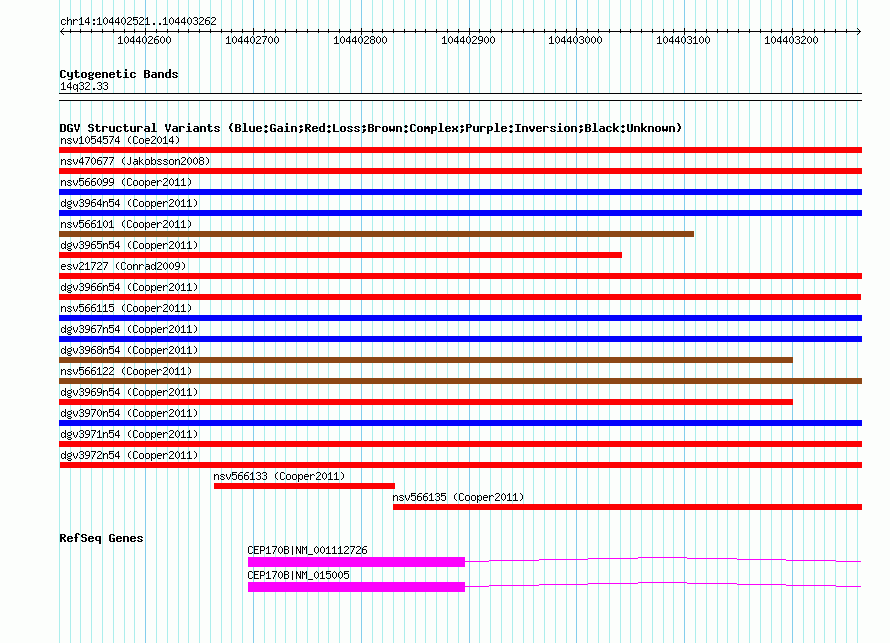Image resolution: width=890 pixels, height=643 pixels.
Task: Click the blue gain bar for nsv566099
Action: pyautogui.click(x=460, y=192)
